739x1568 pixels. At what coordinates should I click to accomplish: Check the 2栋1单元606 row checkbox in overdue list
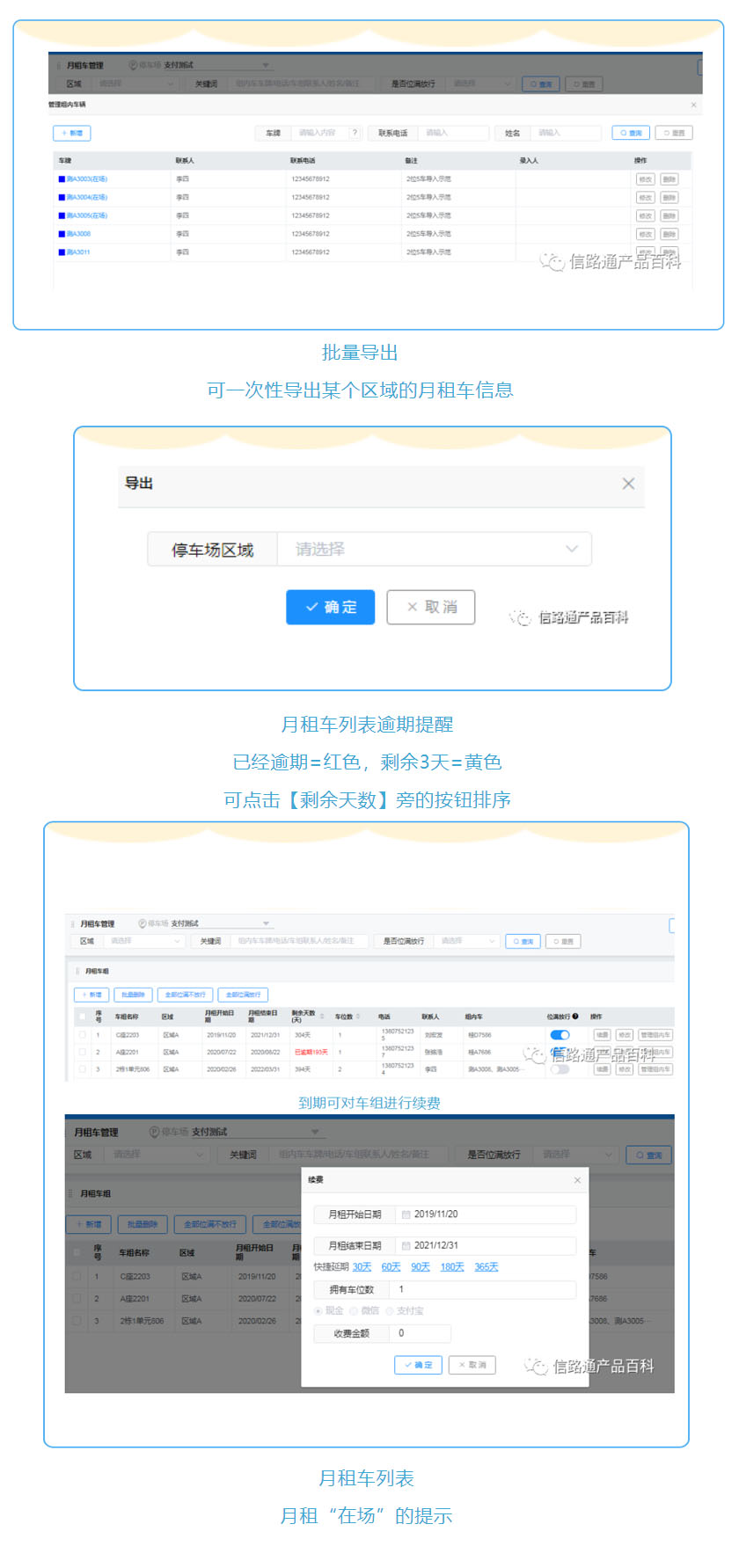coord(83,1069)
